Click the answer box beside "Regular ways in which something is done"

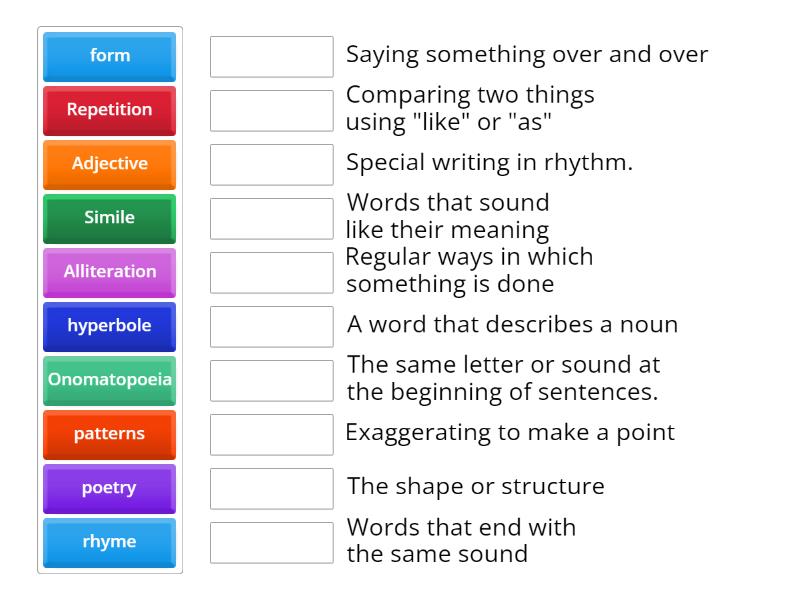(271, 271)
